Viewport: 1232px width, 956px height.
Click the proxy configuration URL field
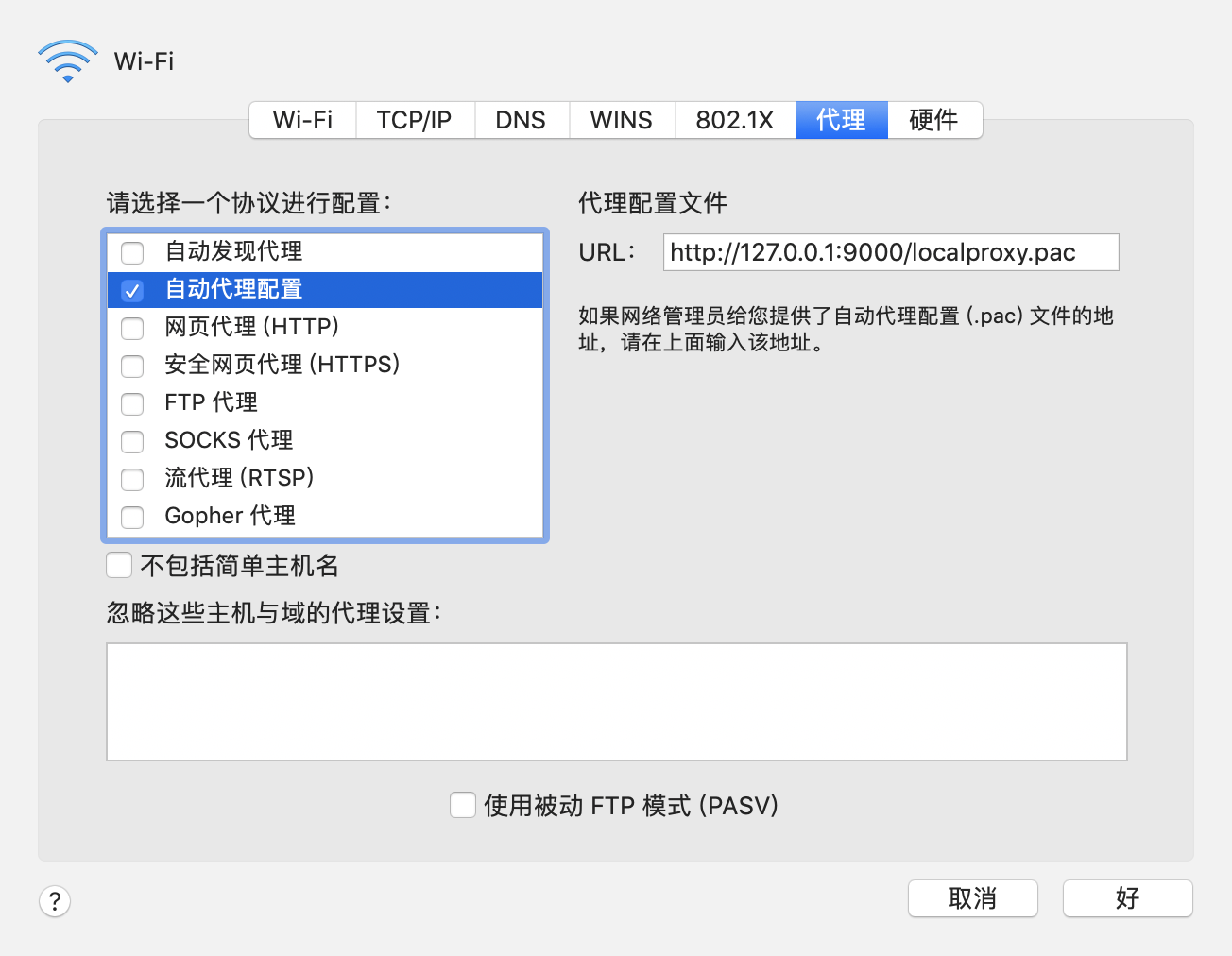click(889, 252)
